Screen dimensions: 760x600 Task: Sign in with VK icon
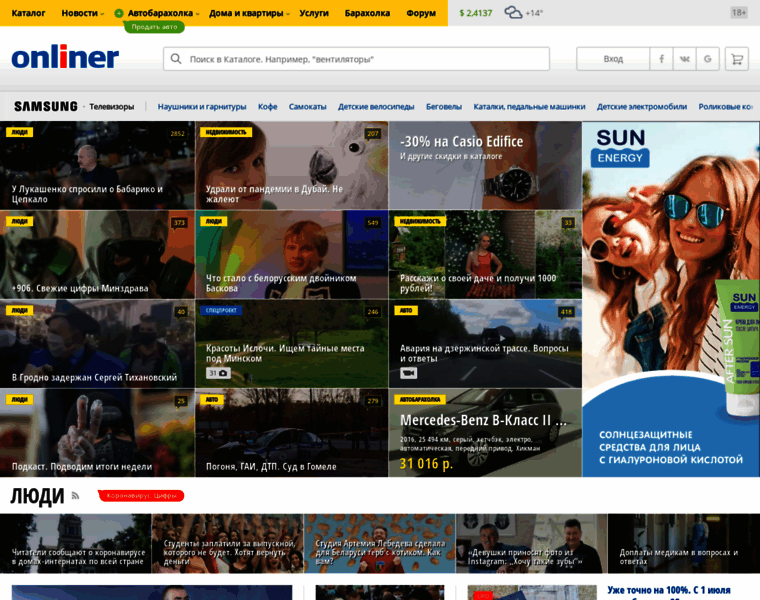pyautogui.click(x=684, y=59)
